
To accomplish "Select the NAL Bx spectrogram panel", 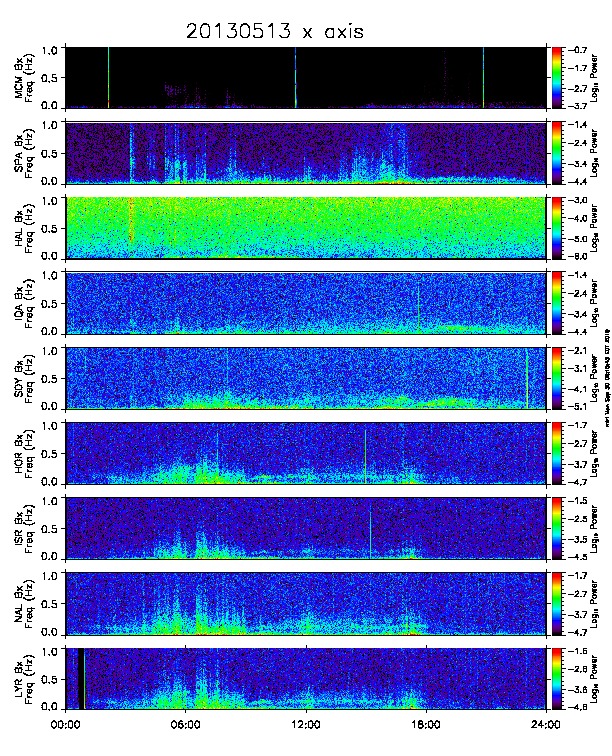I will (306, 604).
